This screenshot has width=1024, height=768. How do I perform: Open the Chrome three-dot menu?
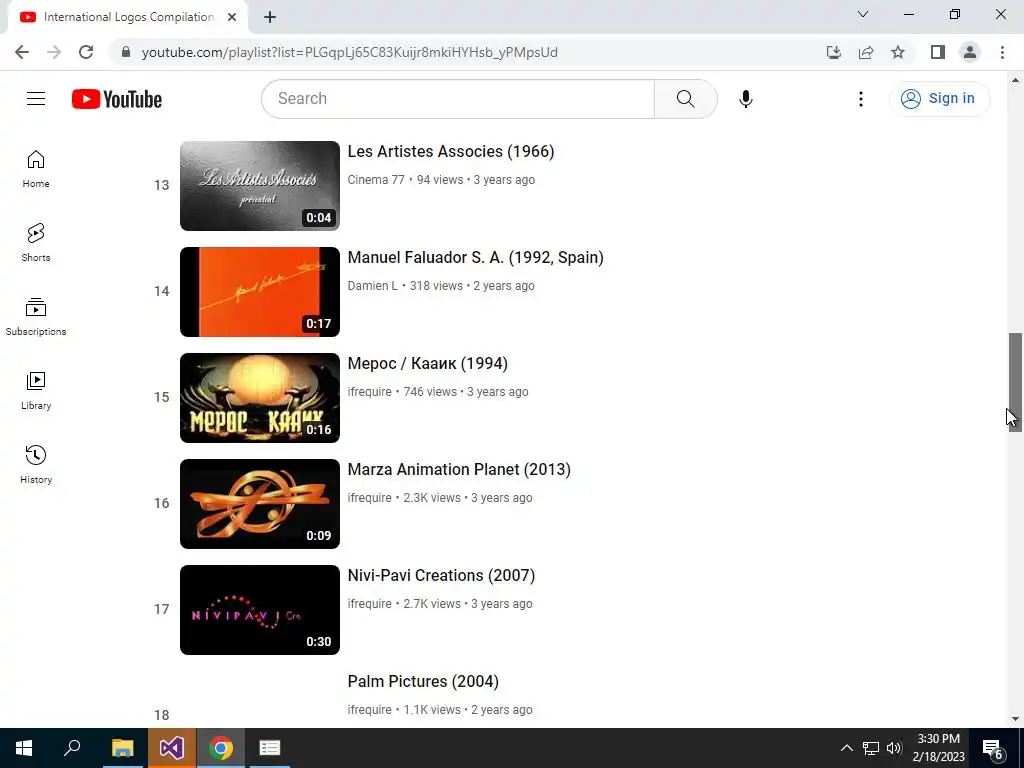pyautogui.click(x=1002, y=52)
